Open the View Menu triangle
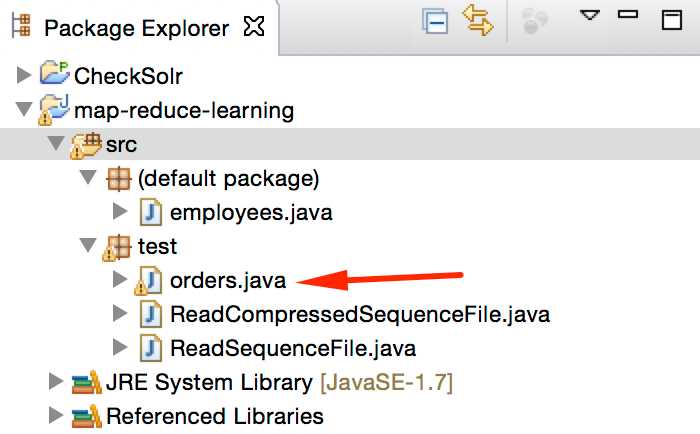 point(588,16)
